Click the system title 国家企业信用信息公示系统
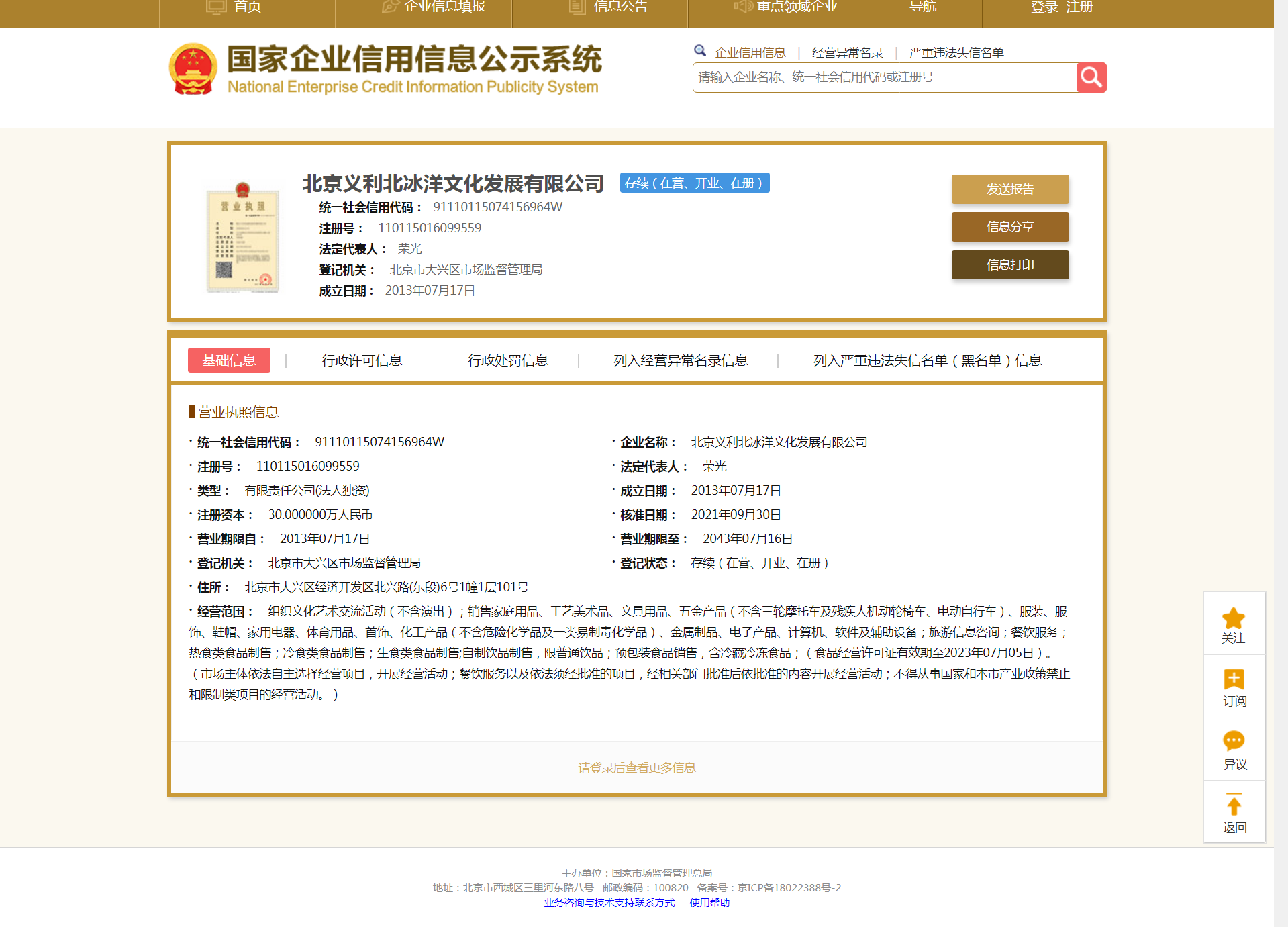 414,59
